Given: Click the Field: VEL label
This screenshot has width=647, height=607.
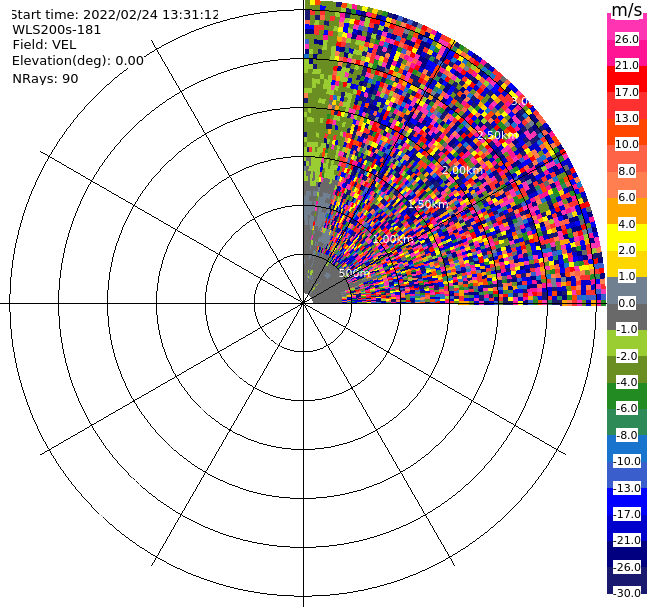Looking at the screenshot, I should [44, 45].
